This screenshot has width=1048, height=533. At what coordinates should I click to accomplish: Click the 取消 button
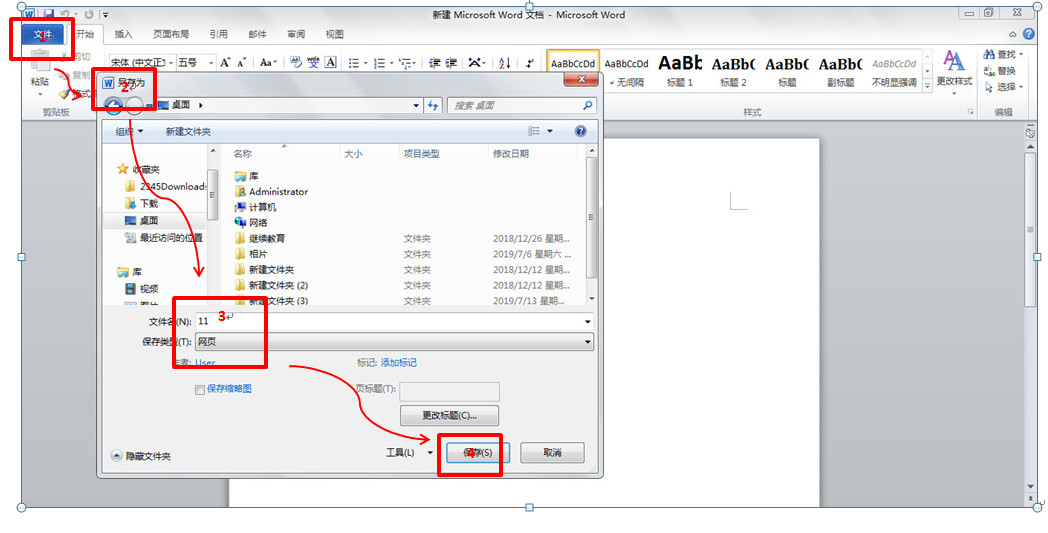tap(552, 453)
